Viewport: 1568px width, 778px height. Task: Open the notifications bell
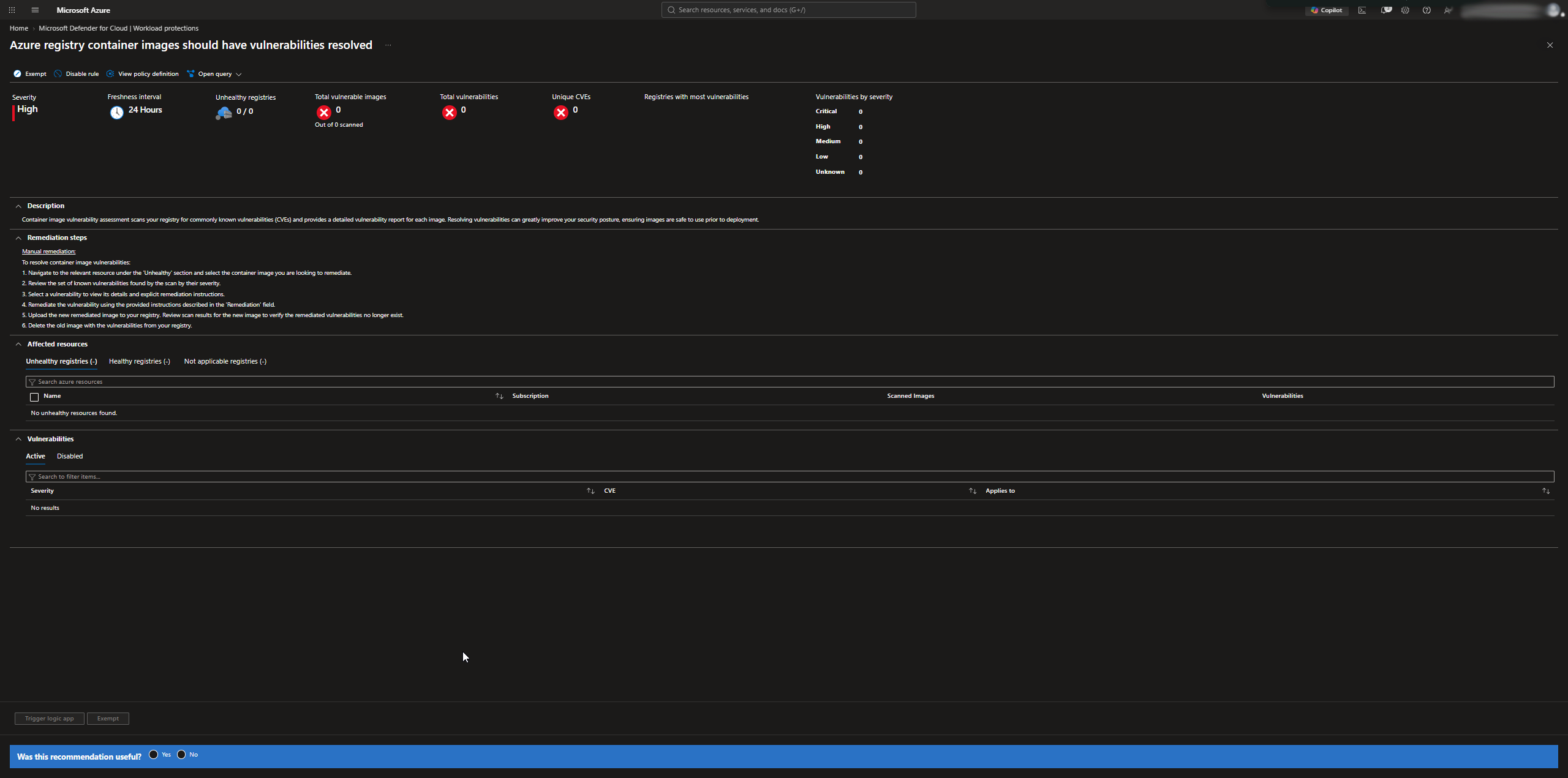[x=1385, y=10]
